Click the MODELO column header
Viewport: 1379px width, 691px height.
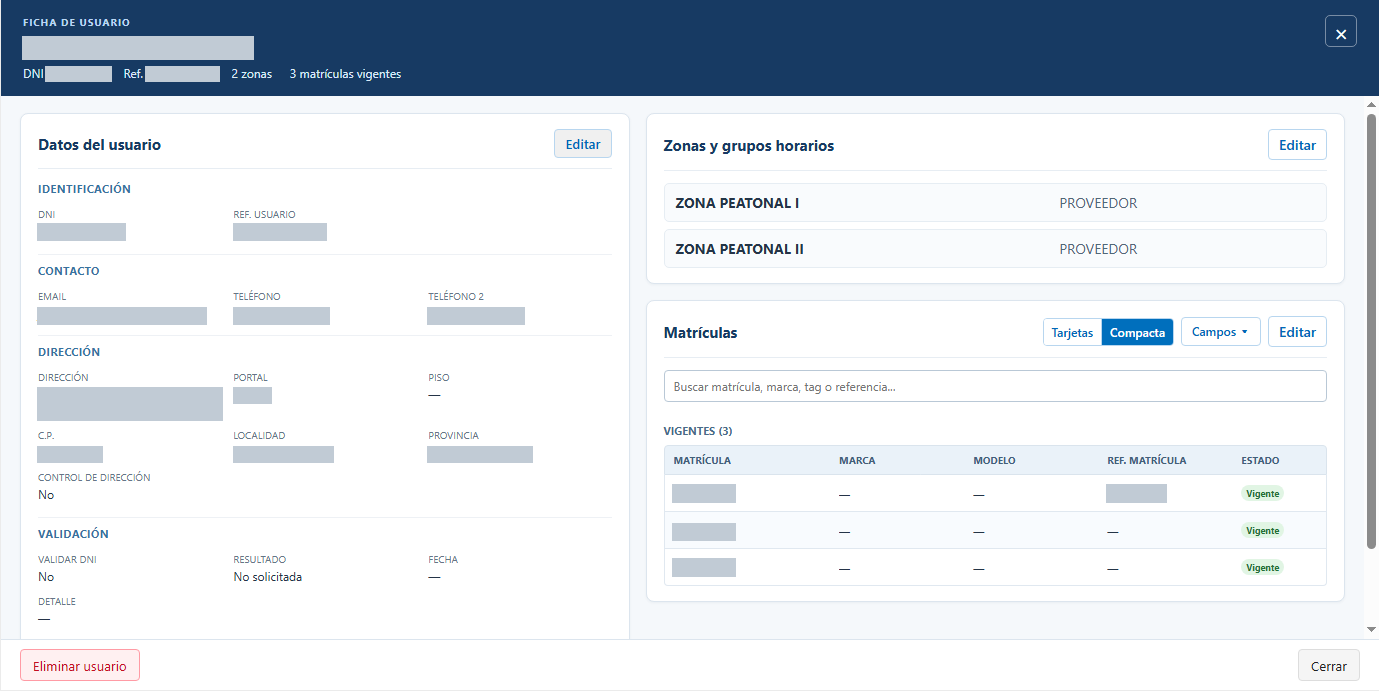(994, 461)
